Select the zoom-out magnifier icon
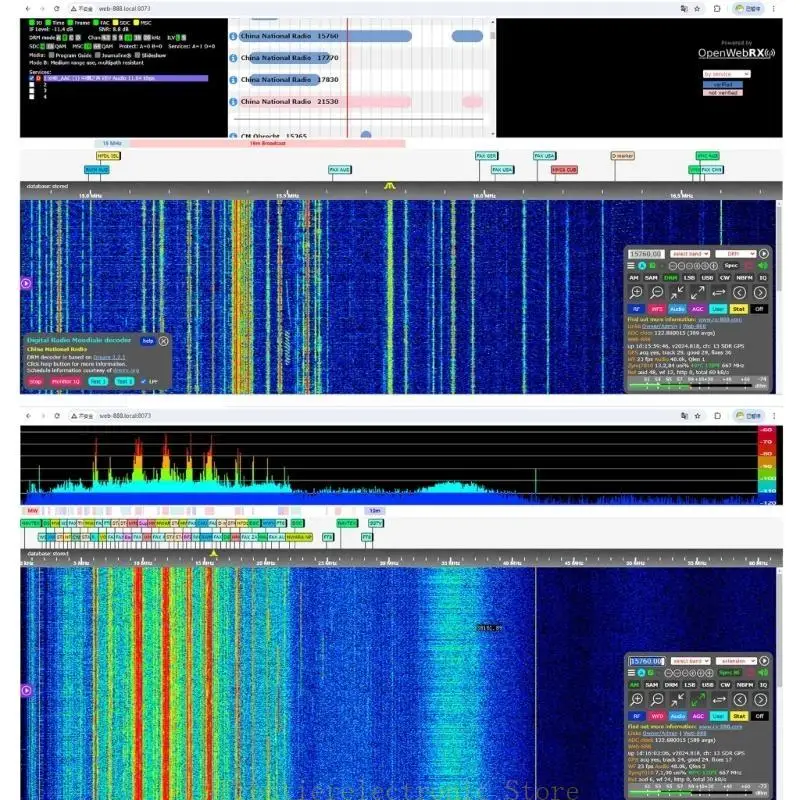 pyautogui.click(x=655, y=292)
